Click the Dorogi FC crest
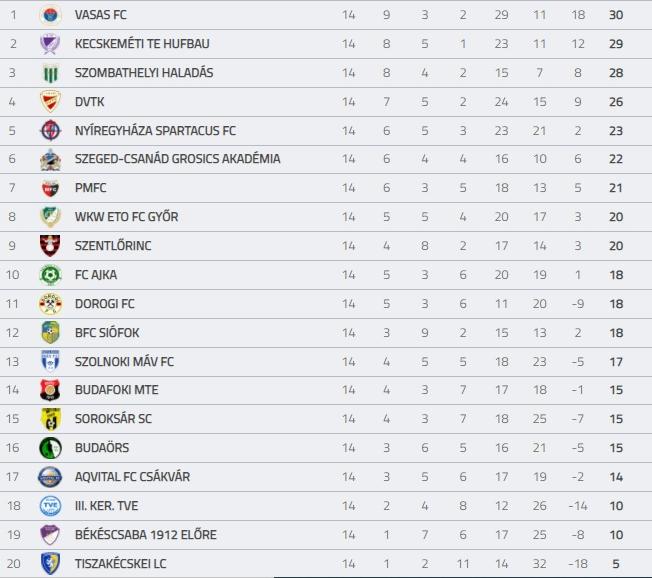Screen dimensions: 652x578 pos(50,304)
